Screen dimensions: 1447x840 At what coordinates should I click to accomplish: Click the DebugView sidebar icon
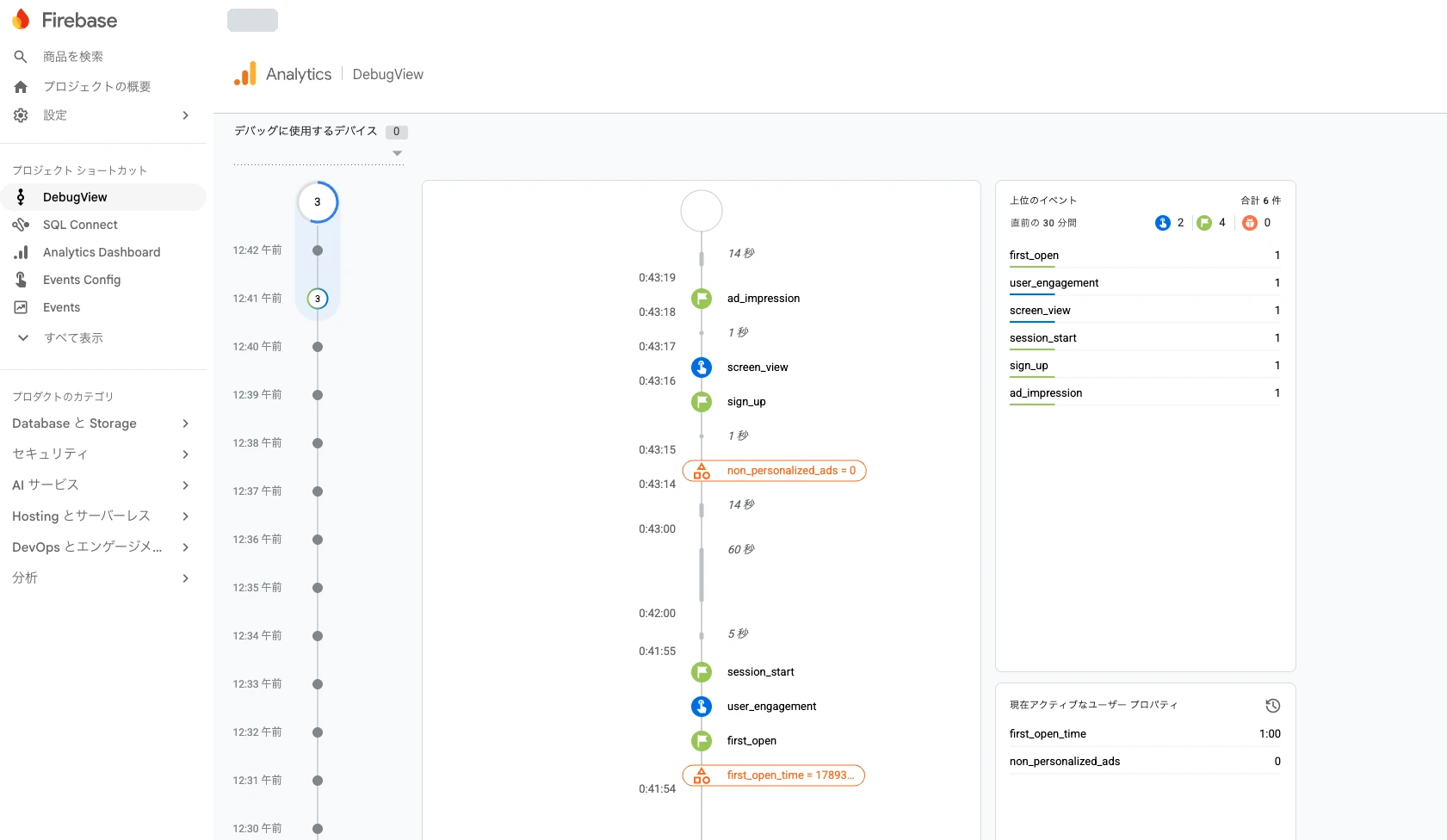tap(21, 197)
